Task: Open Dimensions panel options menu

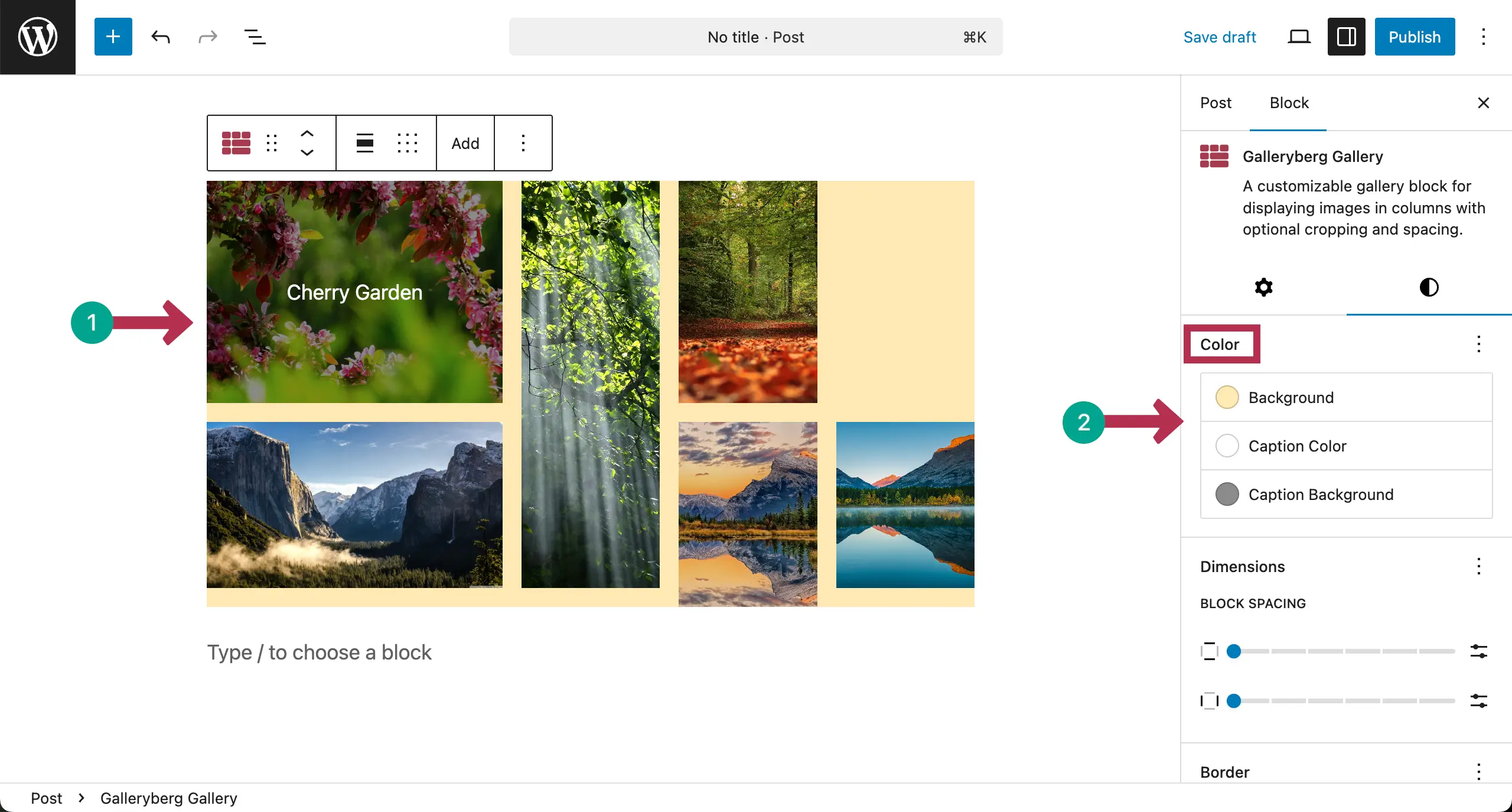Action: point(1478,566)
